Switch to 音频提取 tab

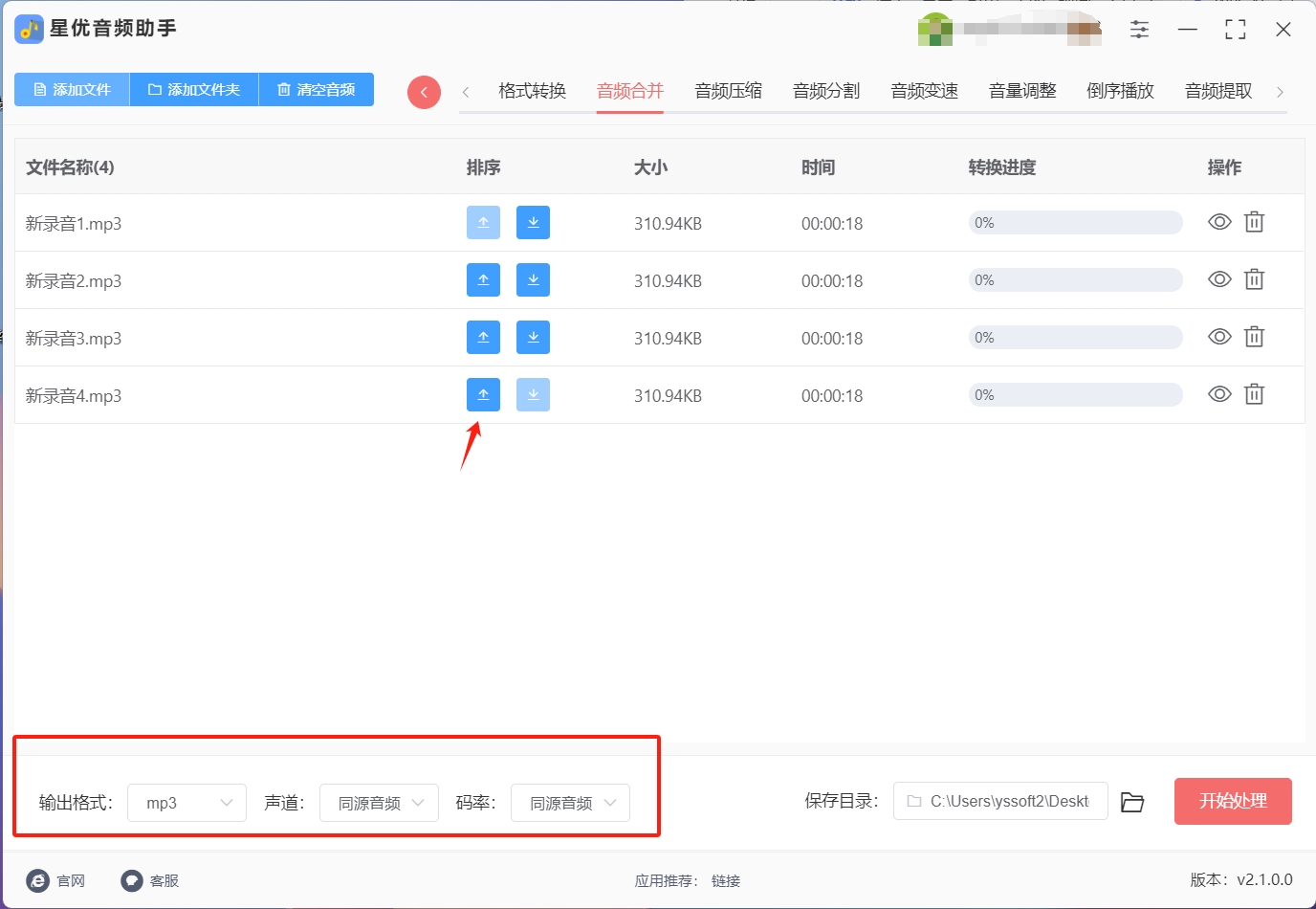pos(1218,91)
